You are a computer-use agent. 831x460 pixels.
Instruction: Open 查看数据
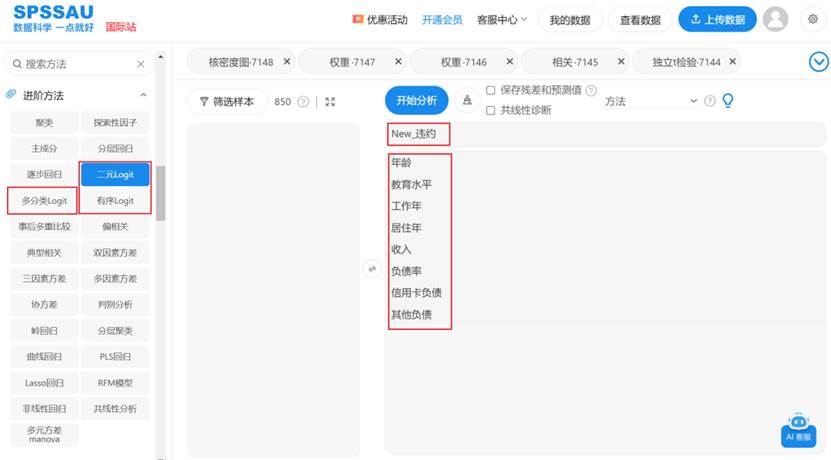pos(640,20)
